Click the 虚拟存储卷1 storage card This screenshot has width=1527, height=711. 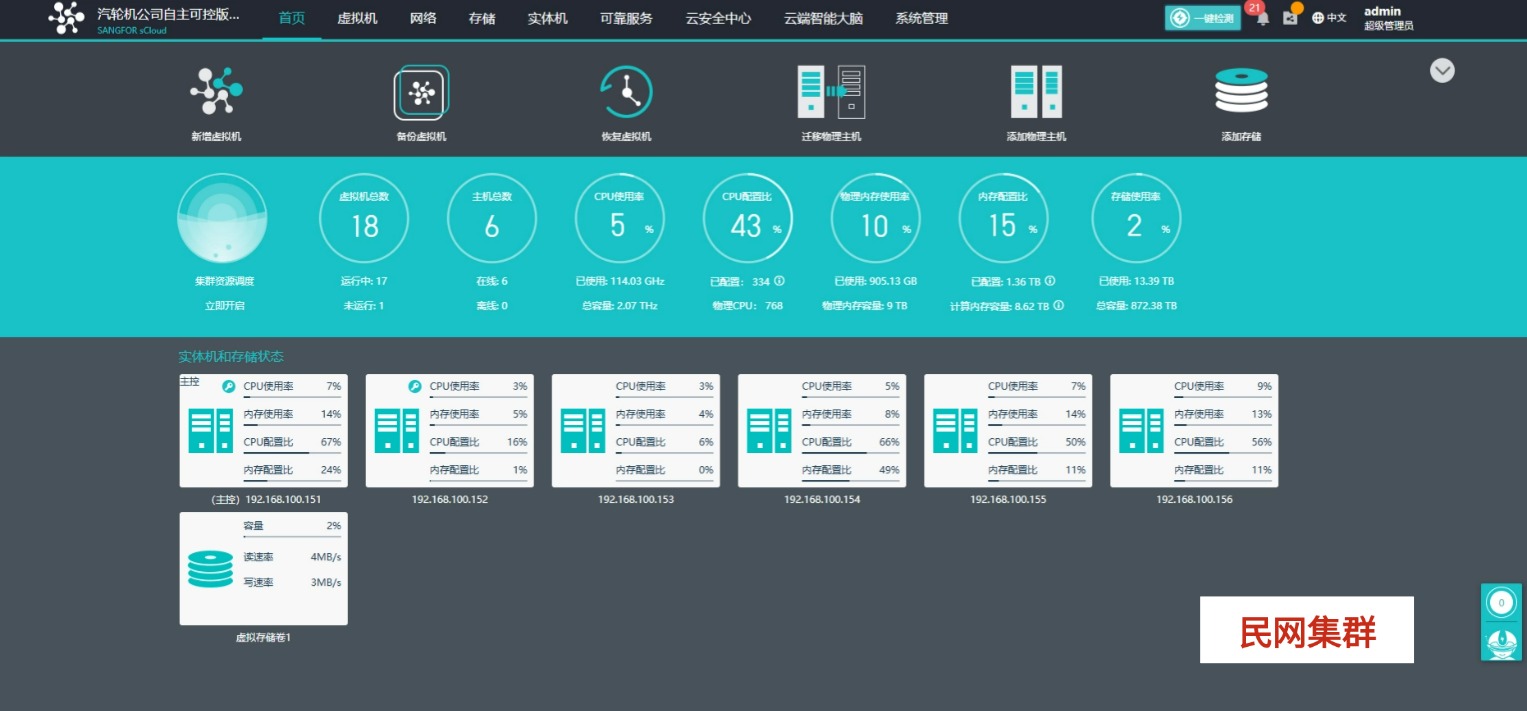point(263,568)
